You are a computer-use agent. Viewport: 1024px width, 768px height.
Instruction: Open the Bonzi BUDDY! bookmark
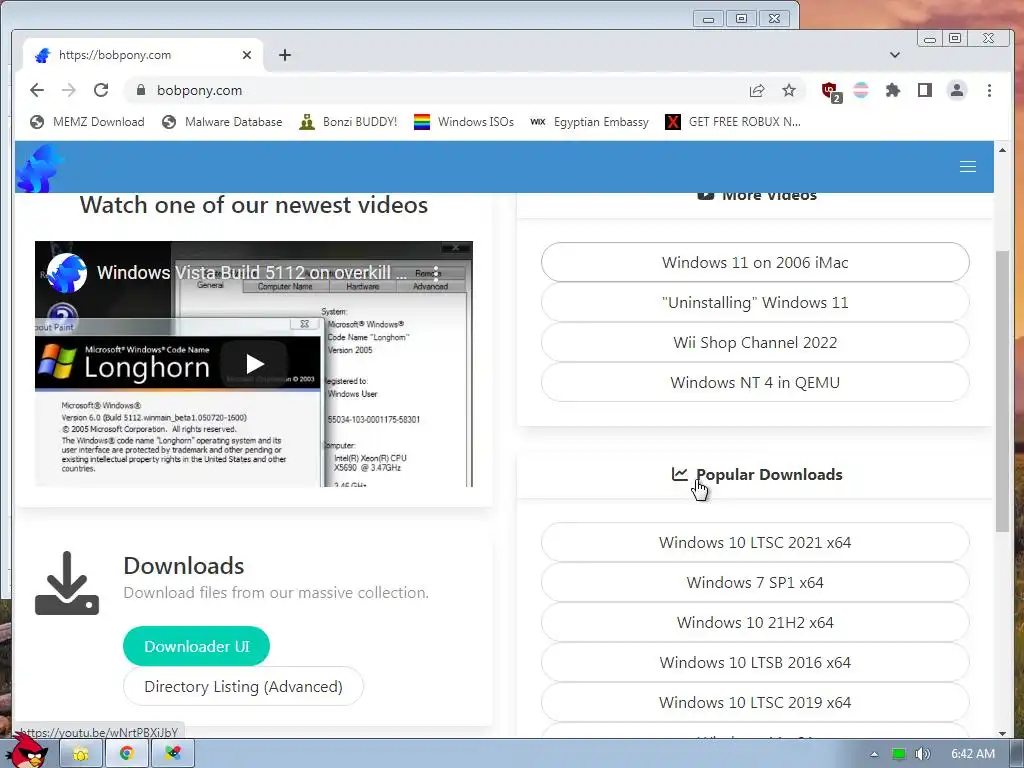click(x=348, y=121)
